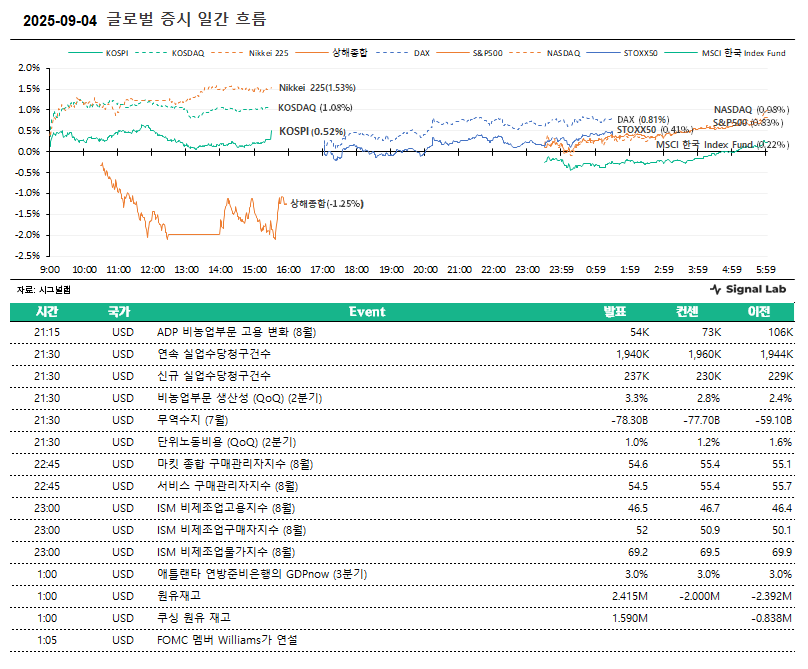This screenshot has height=669, width=808.
Task: Click the NASDAQ (0.98%) chart label
Action: tap(751, 109)
